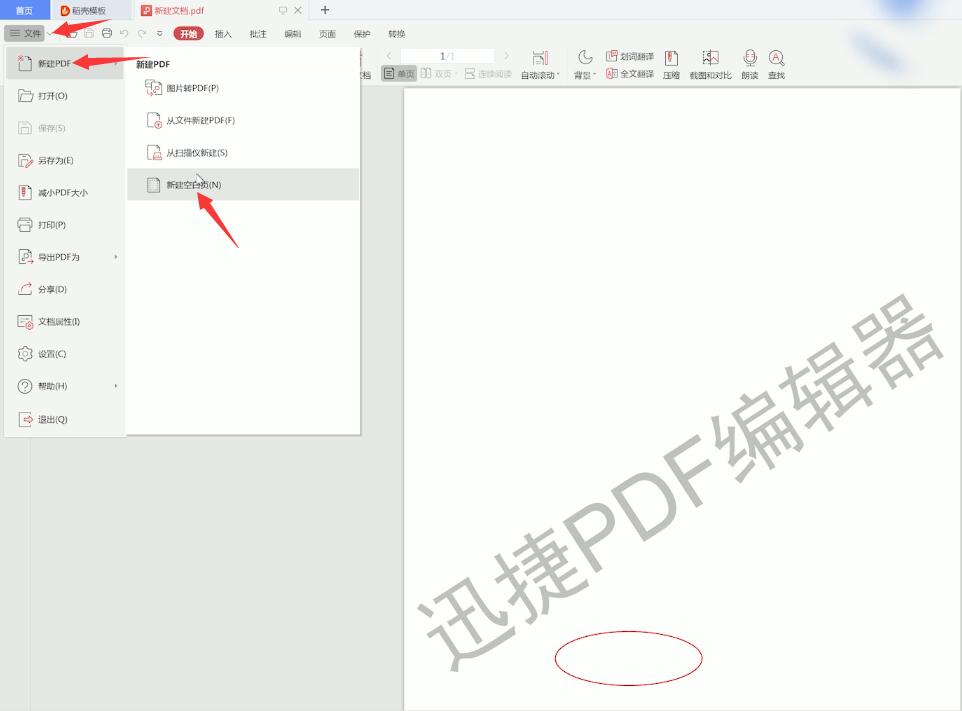Select the 插入 ribbon tab
This screenshot has height=711, width=962.
pyautogui.click(x=223, y=34)
